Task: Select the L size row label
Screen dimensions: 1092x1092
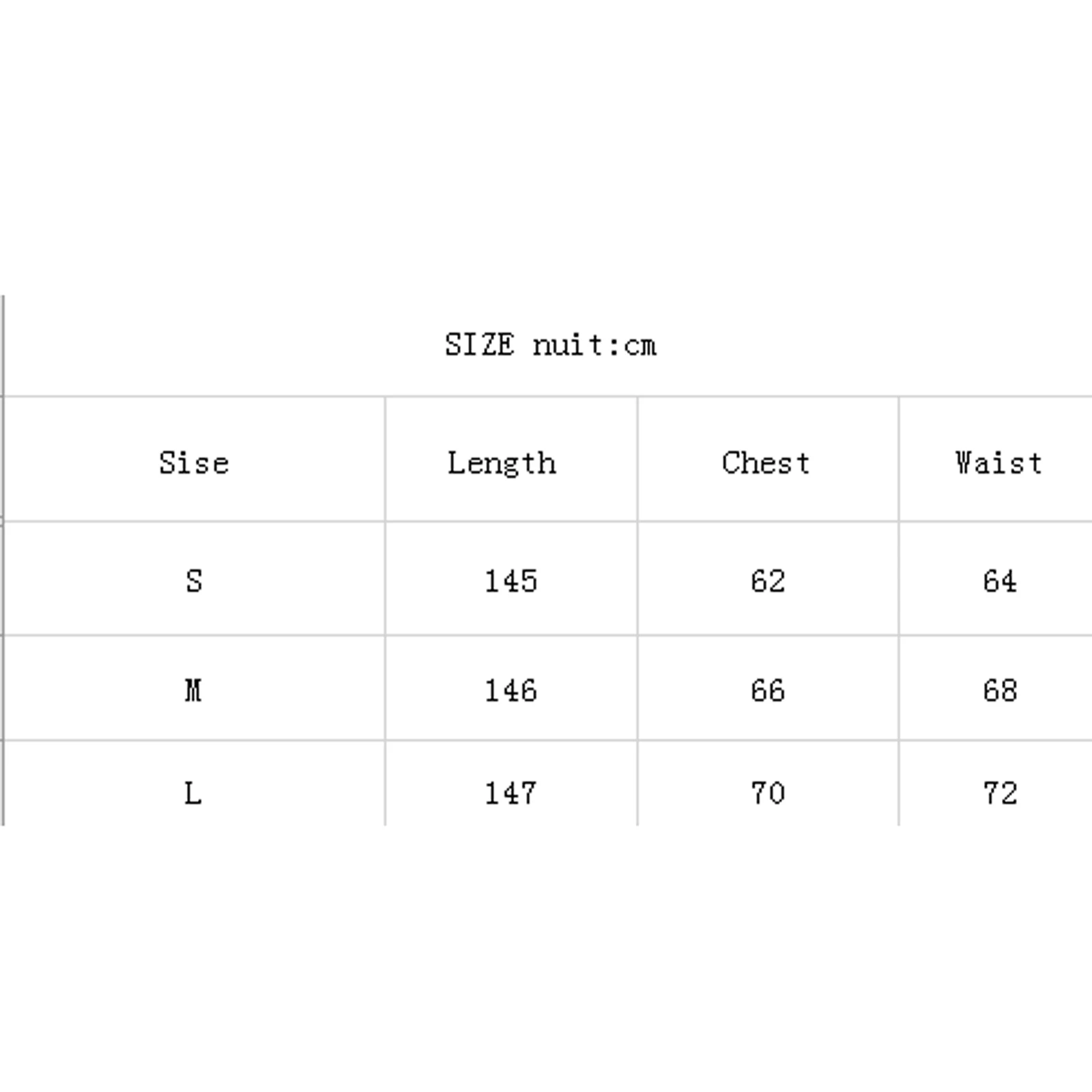Action: (x=194, y=793)
